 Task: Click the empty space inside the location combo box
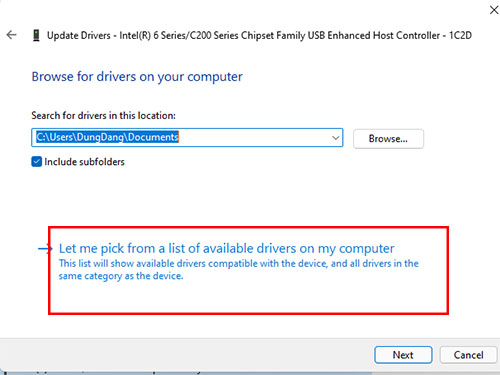click(255, 138)
